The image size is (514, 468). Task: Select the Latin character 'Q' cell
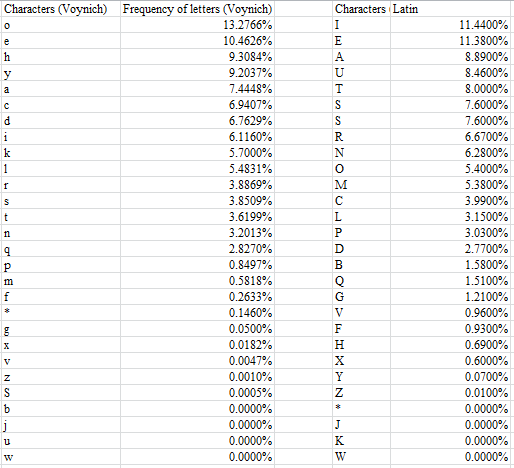click(361, 281)
